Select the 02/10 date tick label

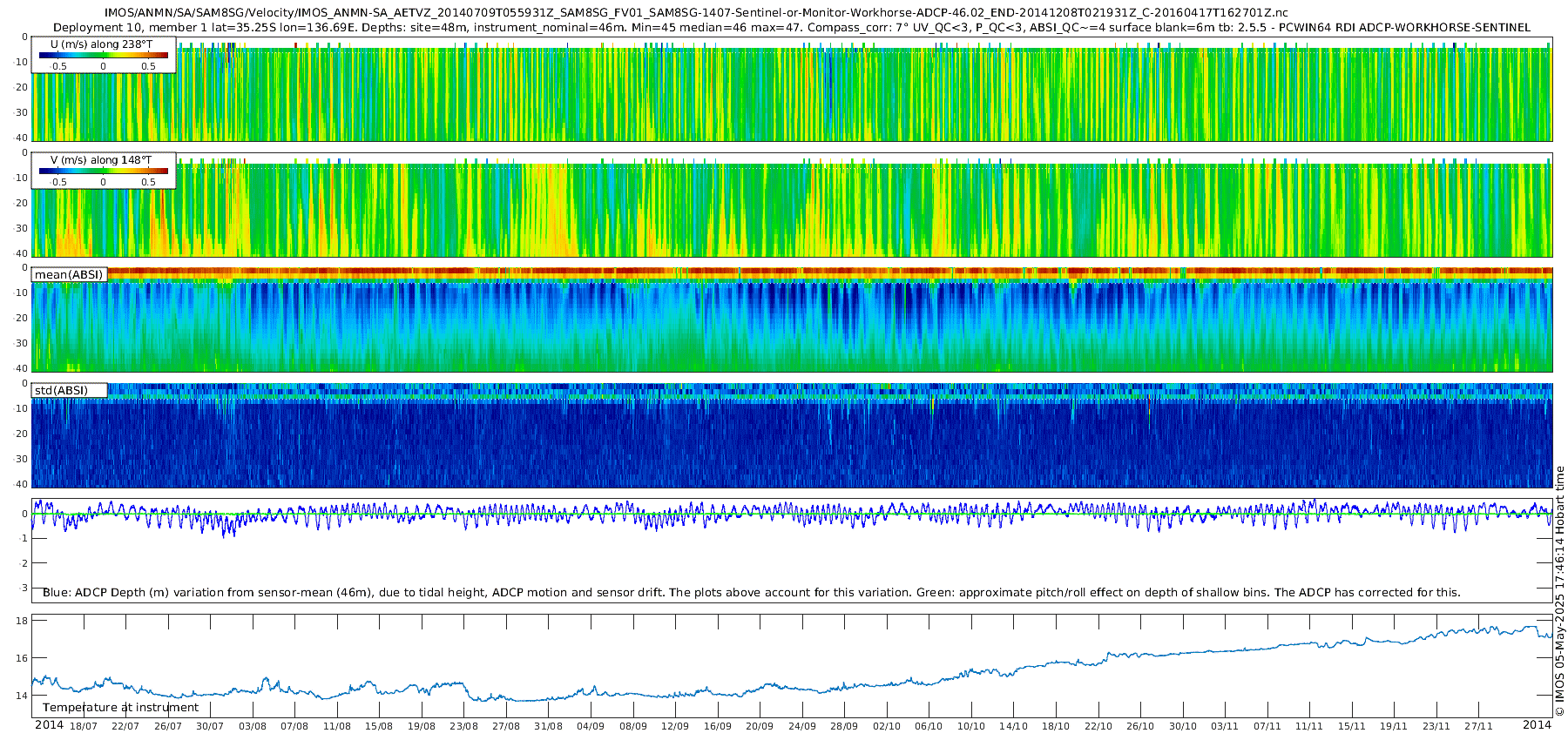[x=886, y=726]
